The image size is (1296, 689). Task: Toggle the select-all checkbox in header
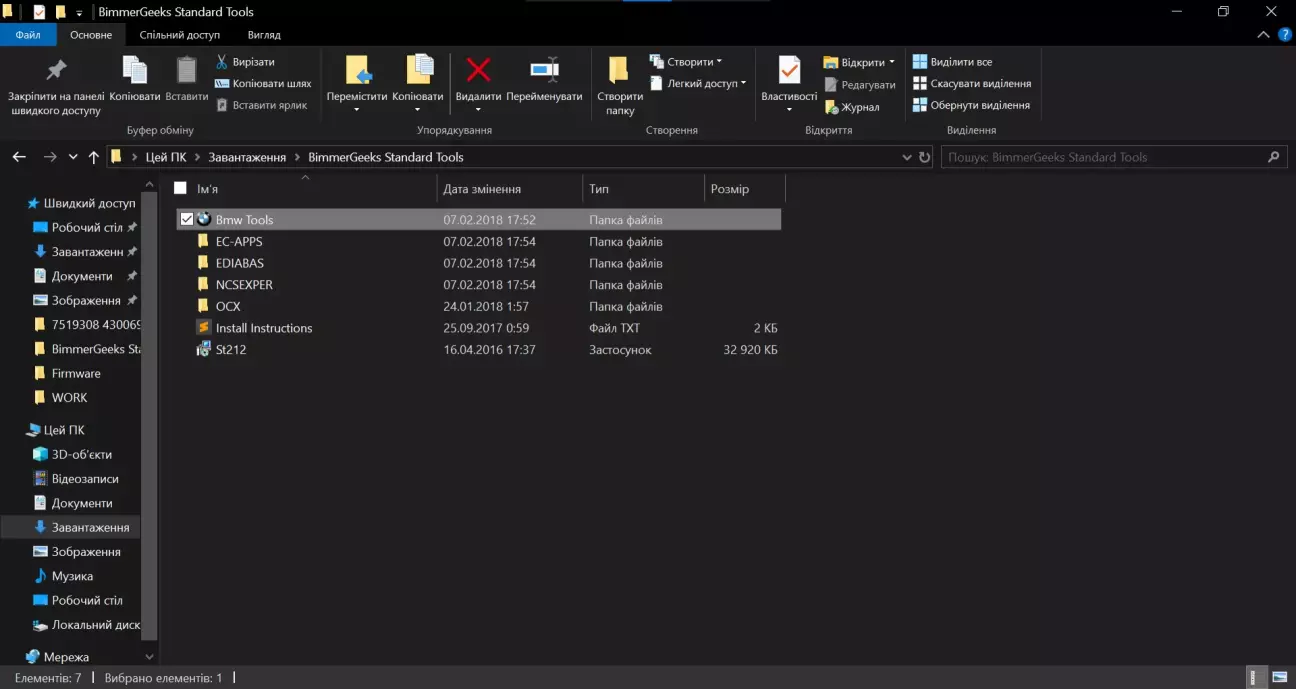click(x=180, y=188)
